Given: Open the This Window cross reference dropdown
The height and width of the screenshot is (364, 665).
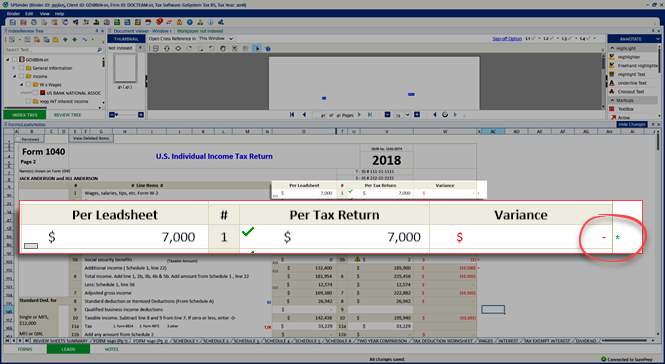Looking at the screenshot, I should tap(231, 39).
